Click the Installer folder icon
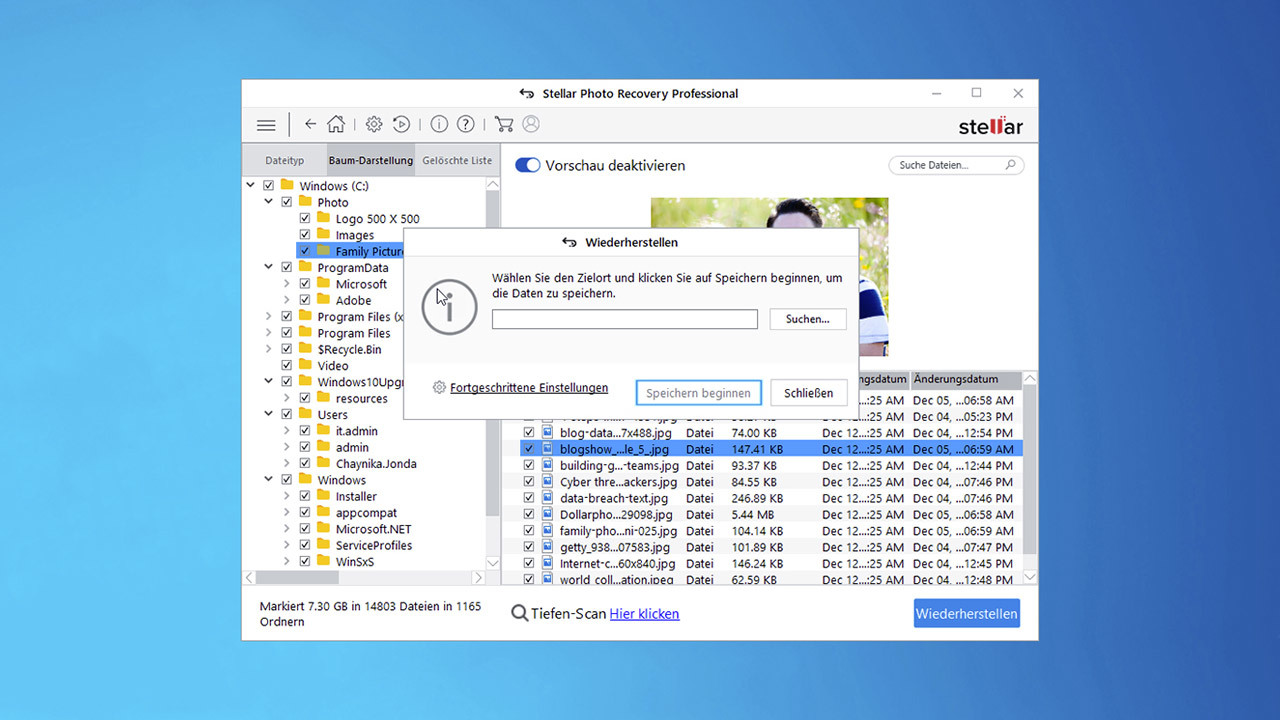Viewport: 1280px width, 720px height. 323,495
